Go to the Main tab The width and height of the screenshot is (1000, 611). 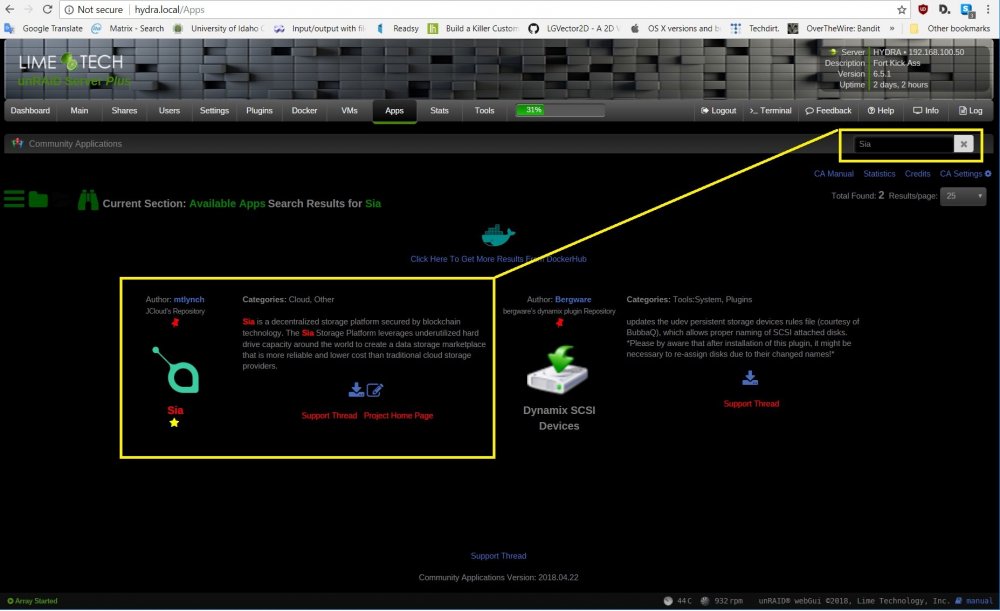pyautogui.click(x=79, y=110)
